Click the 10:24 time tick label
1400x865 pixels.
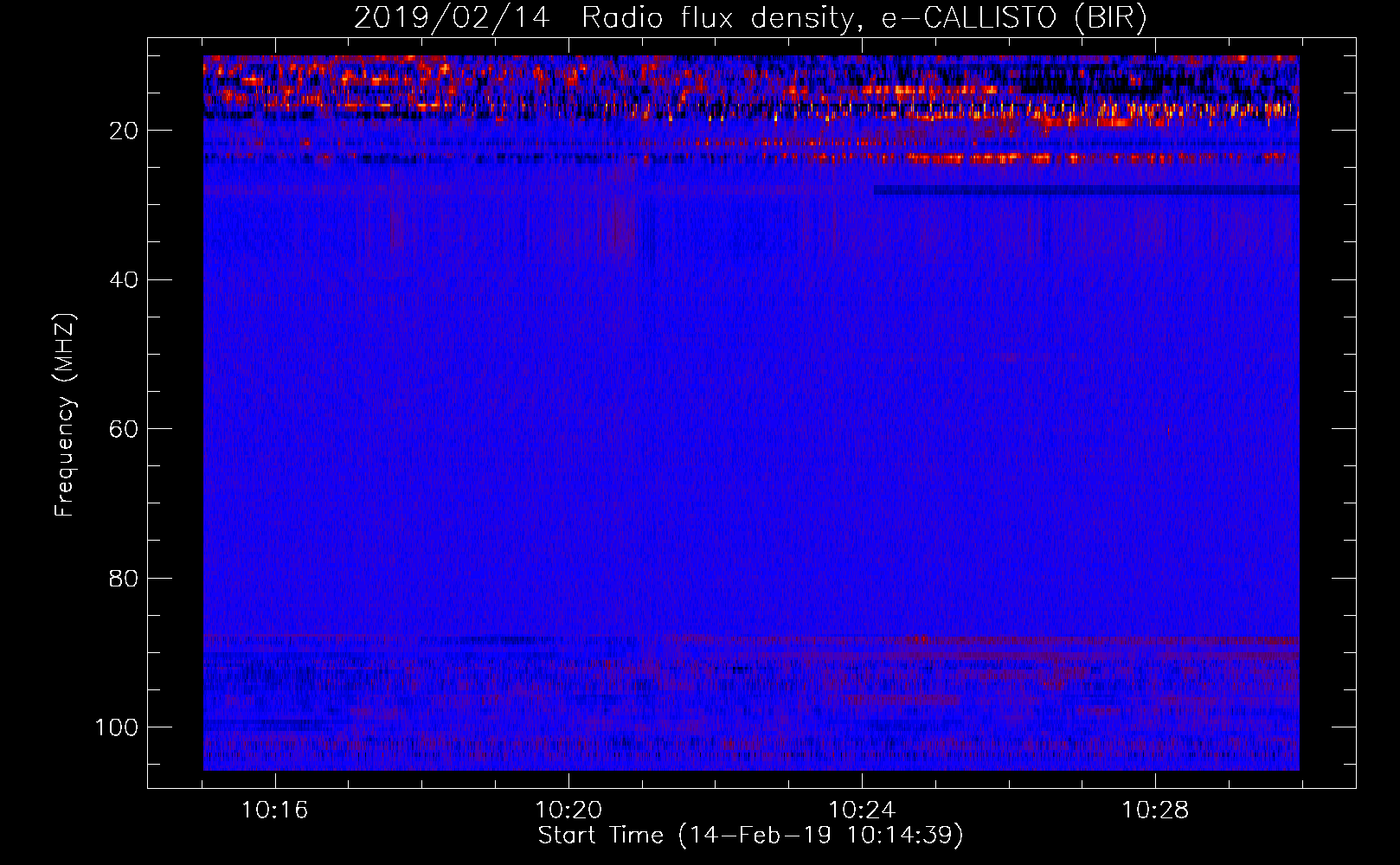(x=862, y=811)
